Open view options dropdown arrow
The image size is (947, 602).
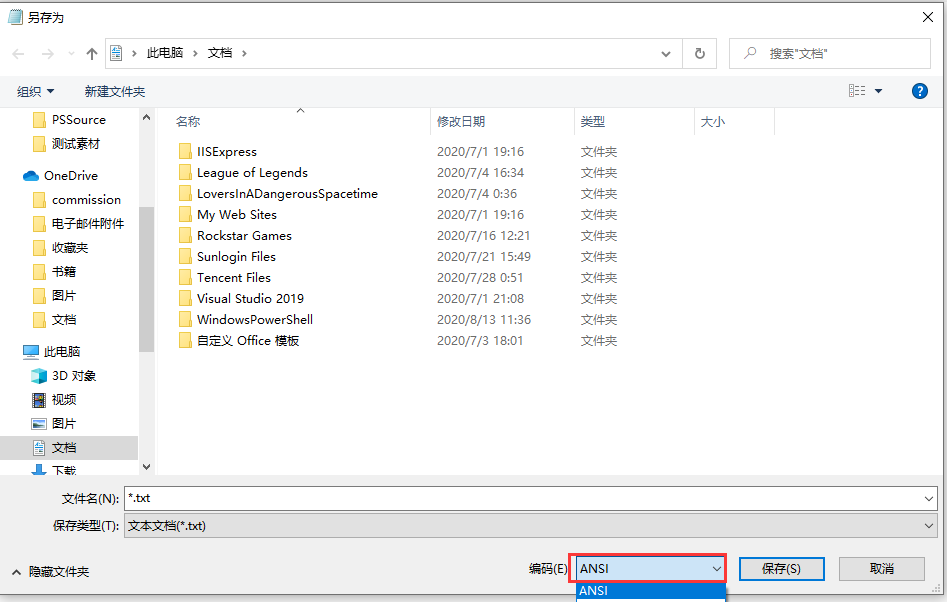point(878,91)
